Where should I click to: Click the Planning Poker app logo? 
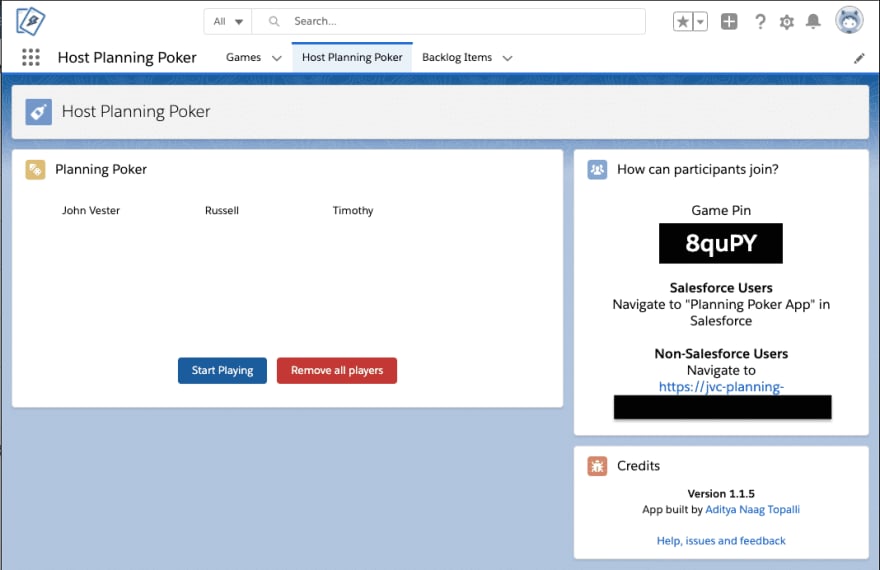pyautogui.click(x=30, y=21)
